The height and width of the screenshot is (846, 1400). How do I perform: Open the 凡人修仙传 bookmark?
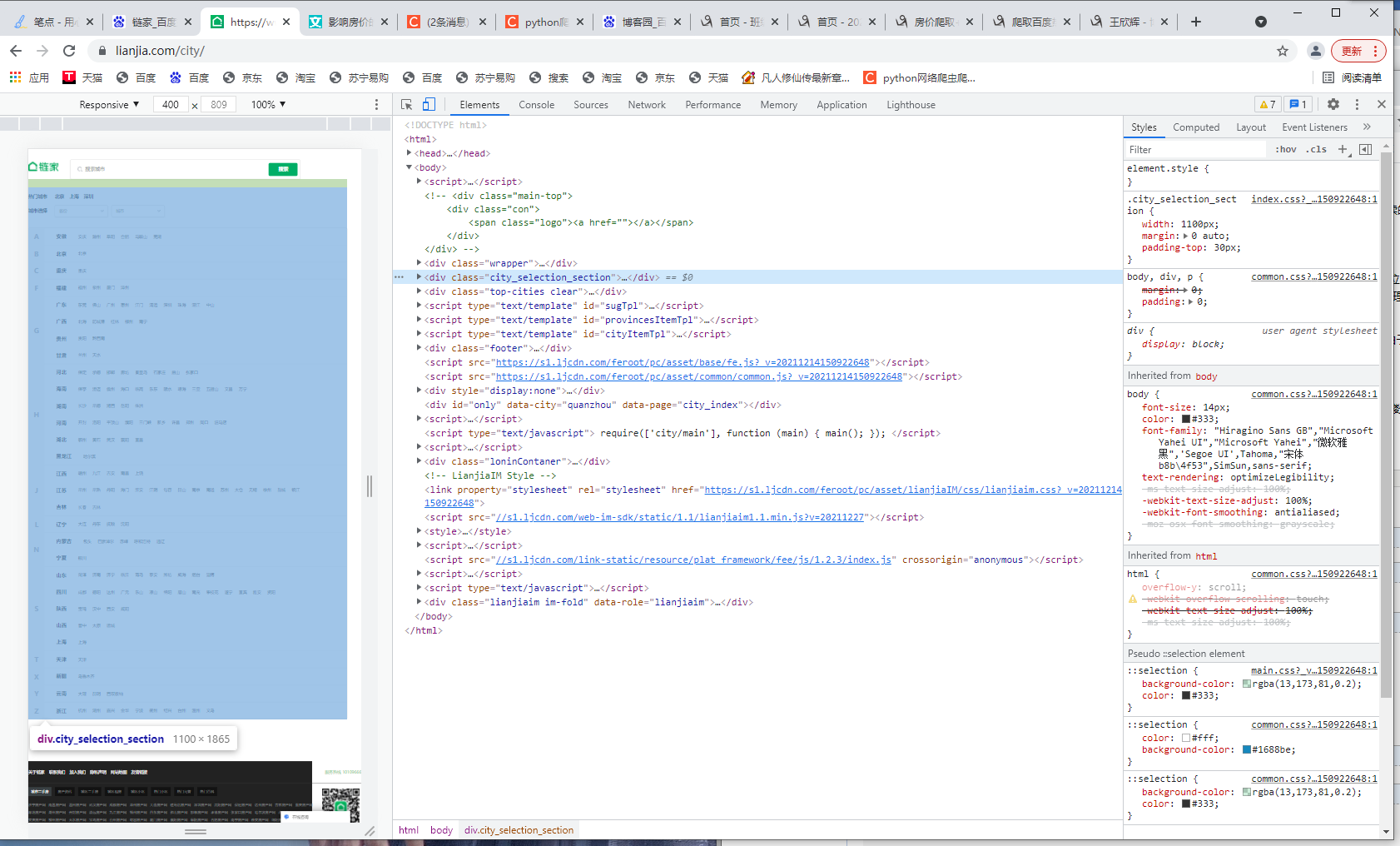796,77
